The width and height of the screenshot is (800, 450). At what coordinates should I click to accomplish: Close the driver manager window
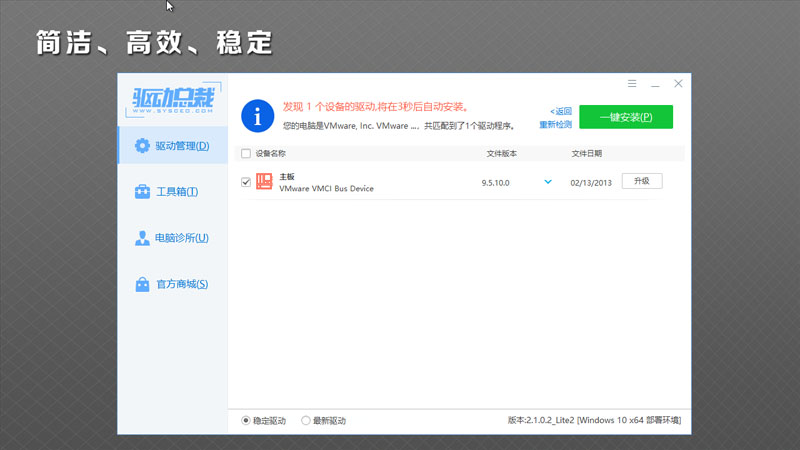coord(678,83)
